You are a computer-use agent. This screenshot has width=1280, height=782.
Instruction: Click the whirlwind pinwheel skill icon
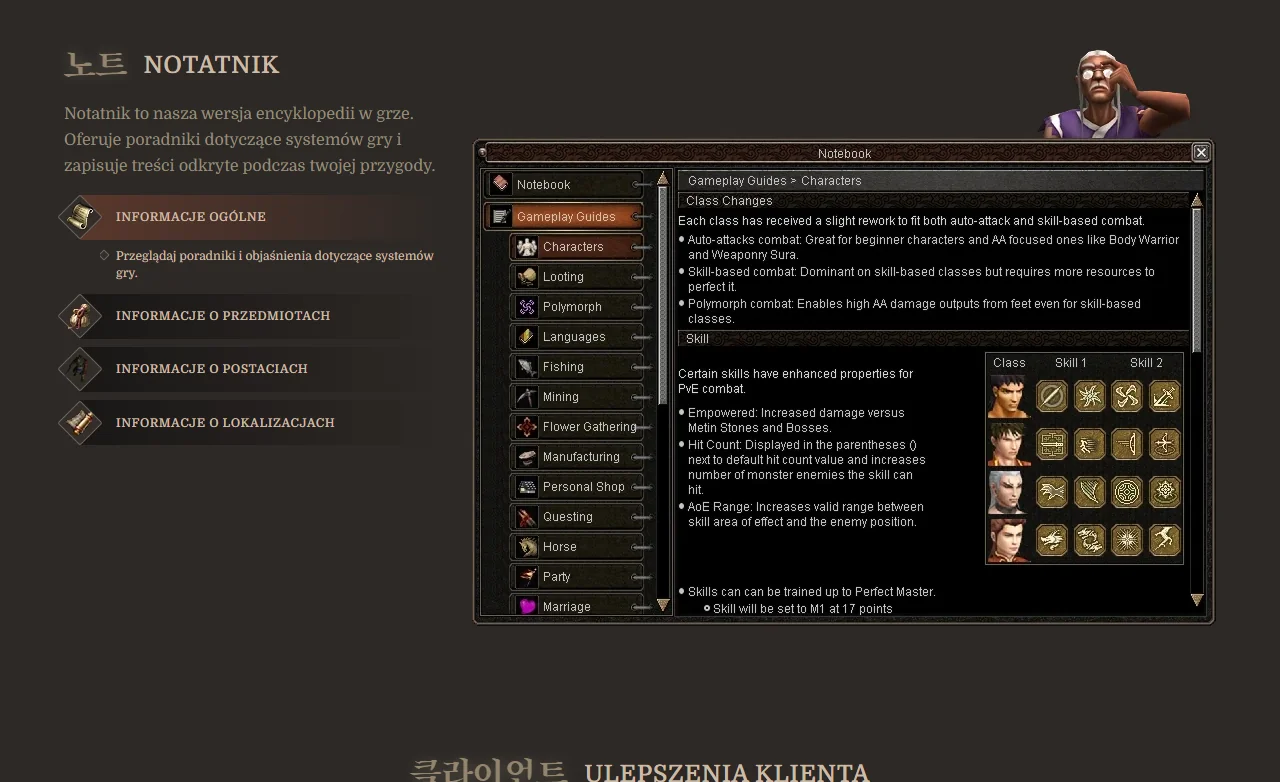[x=1127, y=396]
